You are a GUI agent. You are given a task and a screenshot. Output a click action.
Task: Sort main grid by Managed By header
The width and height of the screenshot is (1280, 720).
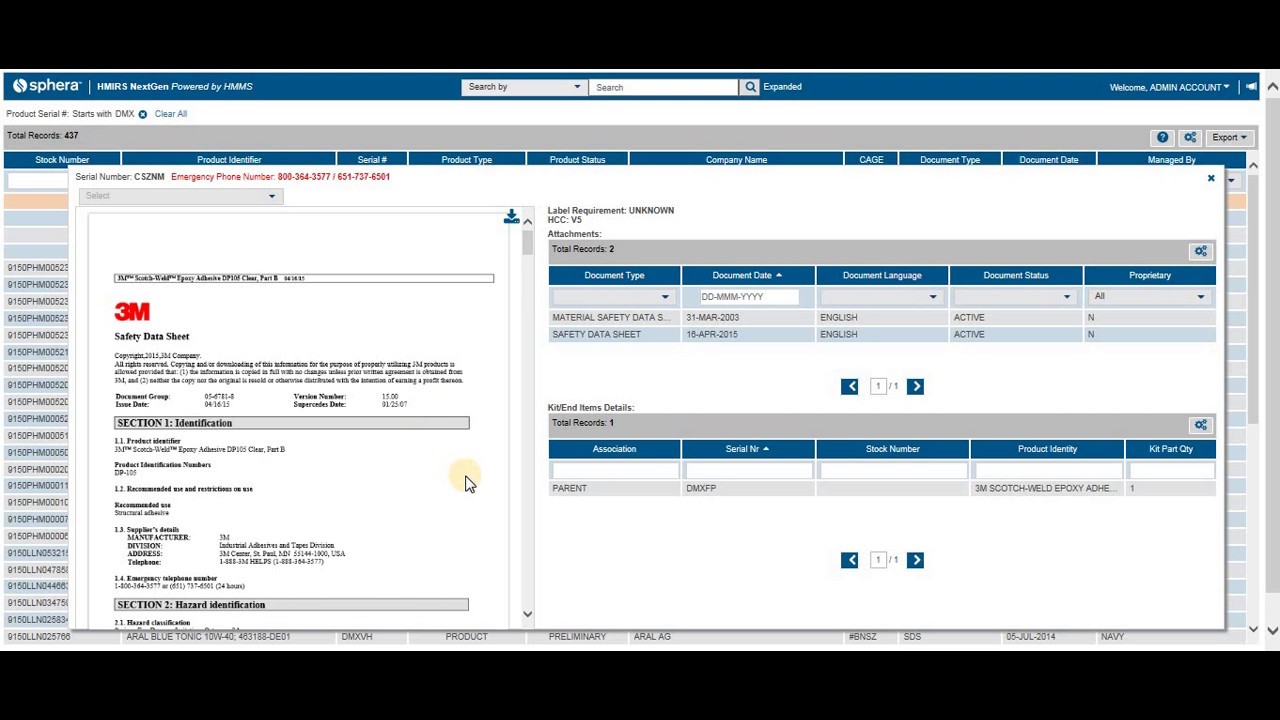click(1171, 160)
